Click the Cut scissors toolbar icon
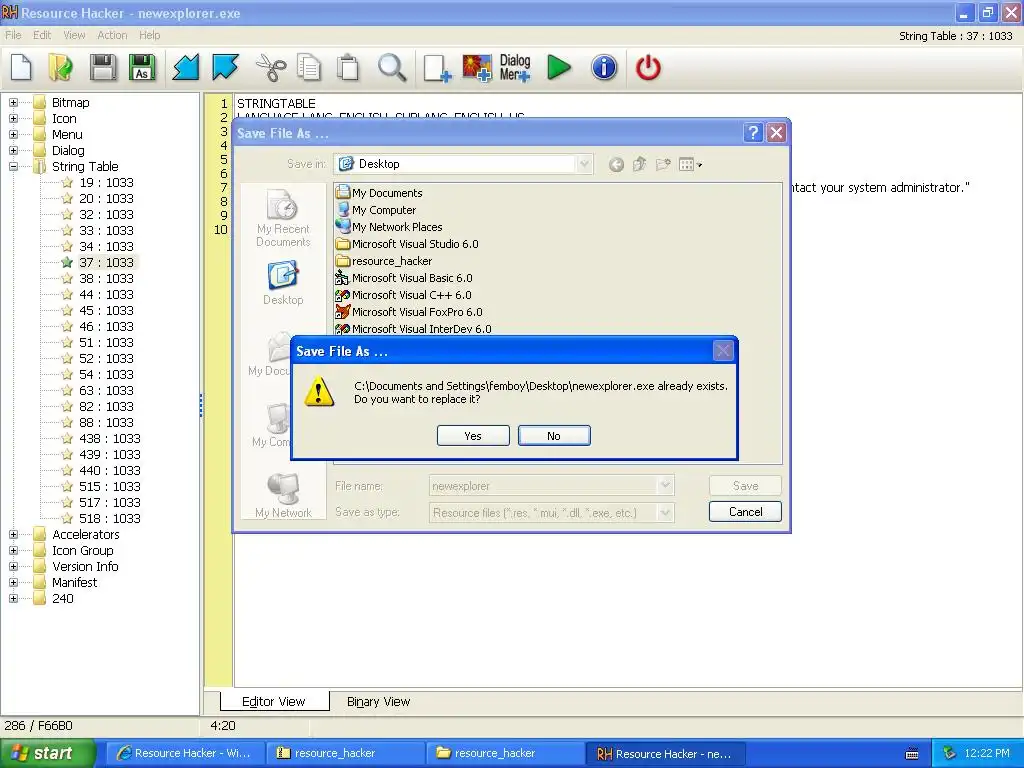 pyautogui.click(x=270, y=68)
